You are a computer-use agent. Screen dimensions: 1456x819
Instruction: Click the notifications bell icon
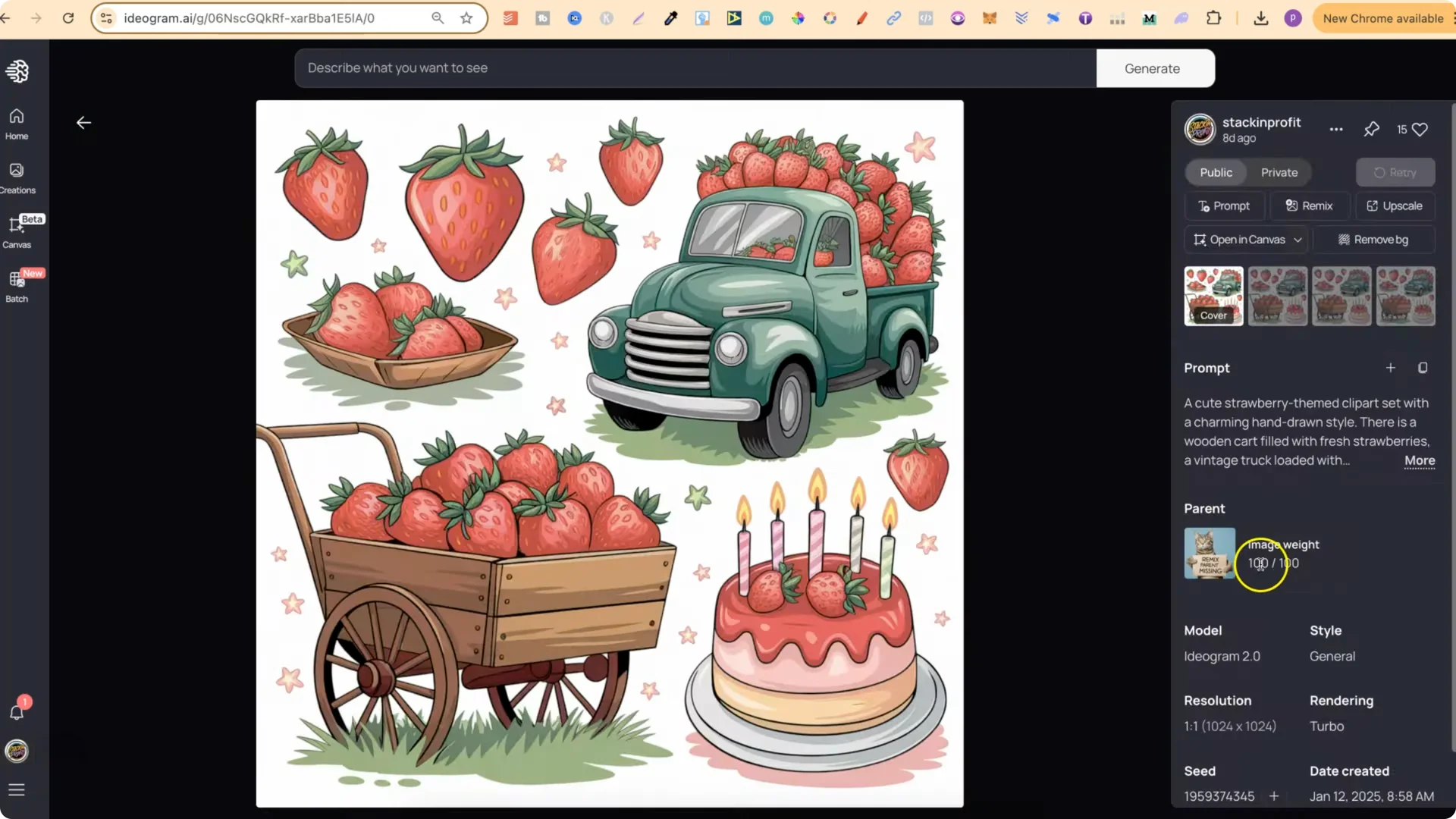pos(17,712)
